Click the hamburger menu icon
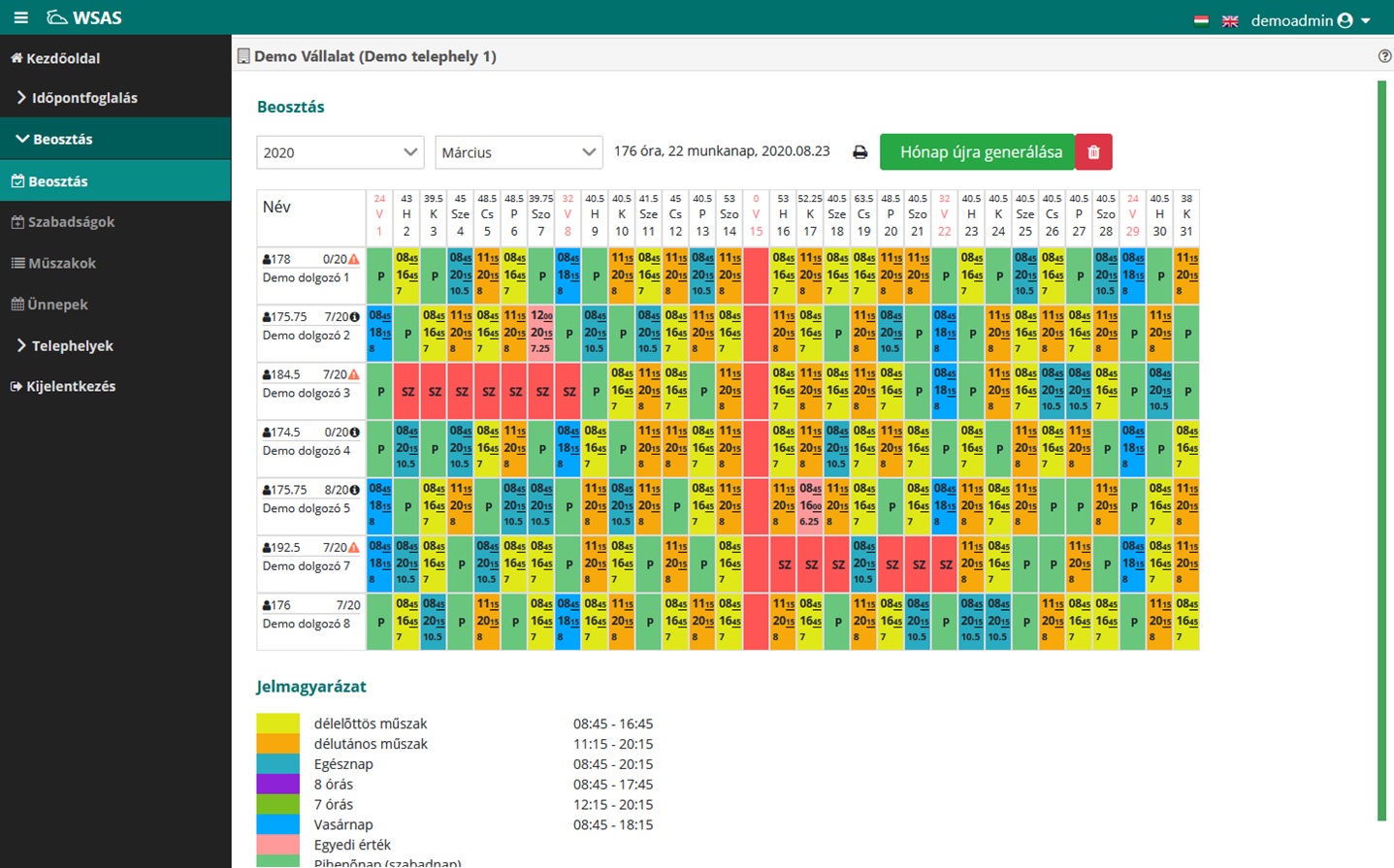1394x868 pixels. pos(21,18)
